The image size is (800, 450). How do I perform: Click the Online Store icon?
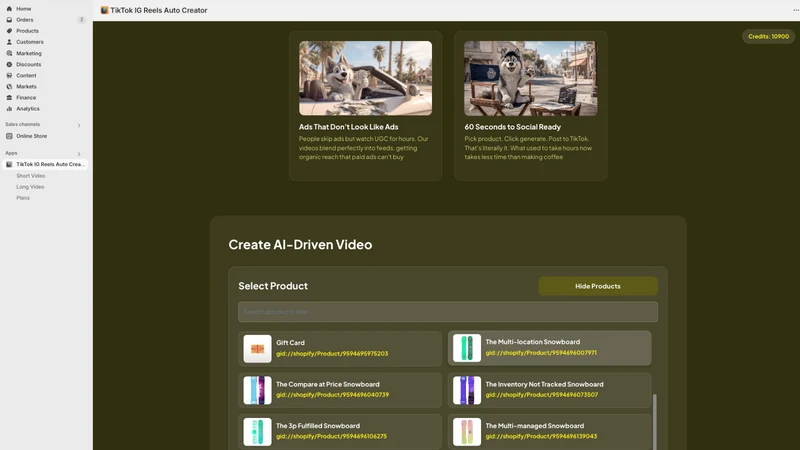coord(9,136)
